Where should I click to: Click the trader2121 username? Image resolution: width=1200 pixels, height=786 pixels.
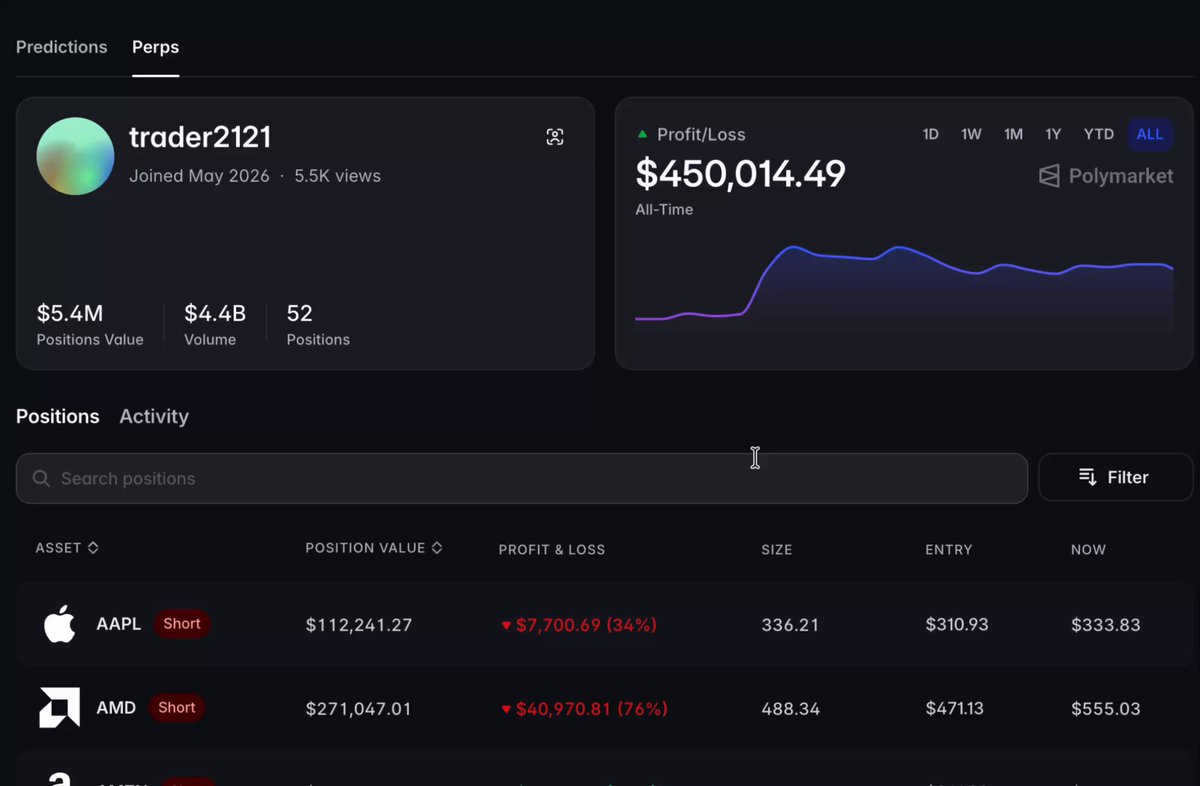coord(200,137)
